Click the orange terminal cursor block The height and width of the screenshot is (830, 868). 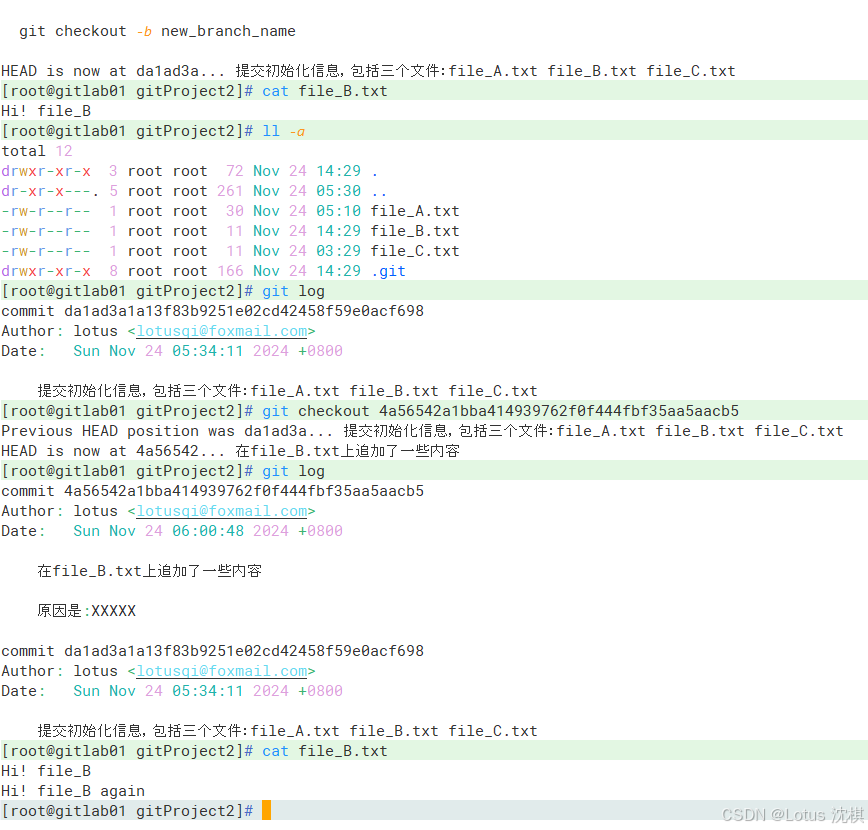click(x=266, y=810)
